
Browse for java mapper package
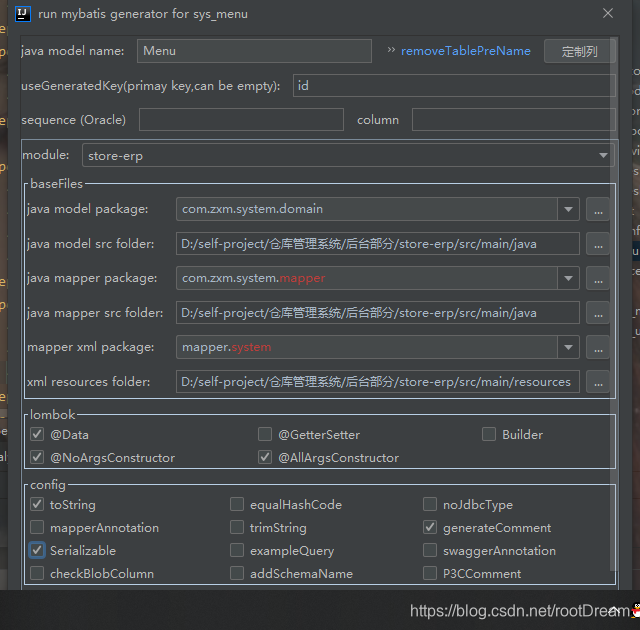(x=598, y=278)
